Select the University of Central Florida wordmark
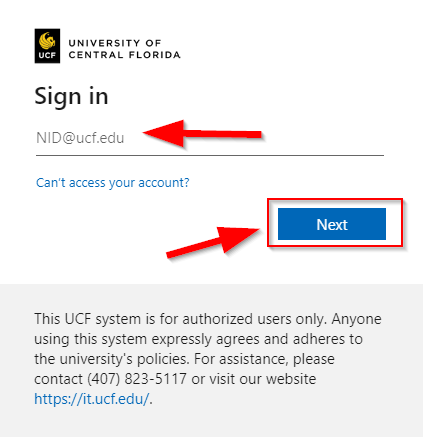 coord(124,49)
